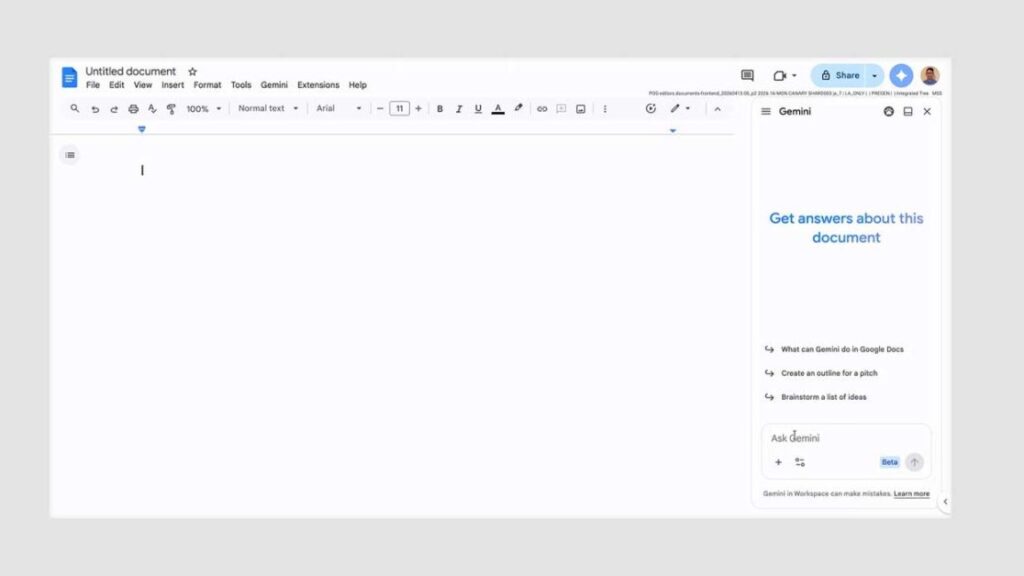Screen dimensions: 1024x576
Task: Click the Ask Gemini input field
Action: [846, 438]
